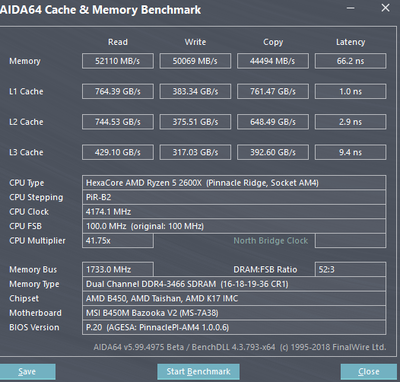Select Memory Latency value 66.2 ns
This screenshot has height=382, width=400.
[x=350, y=61]
